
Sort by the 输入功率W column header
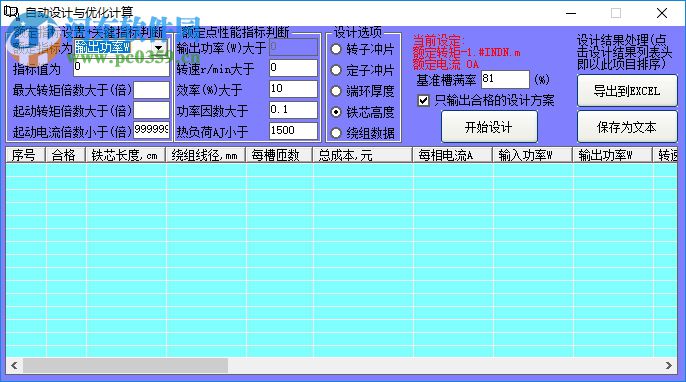coord(532,155)
